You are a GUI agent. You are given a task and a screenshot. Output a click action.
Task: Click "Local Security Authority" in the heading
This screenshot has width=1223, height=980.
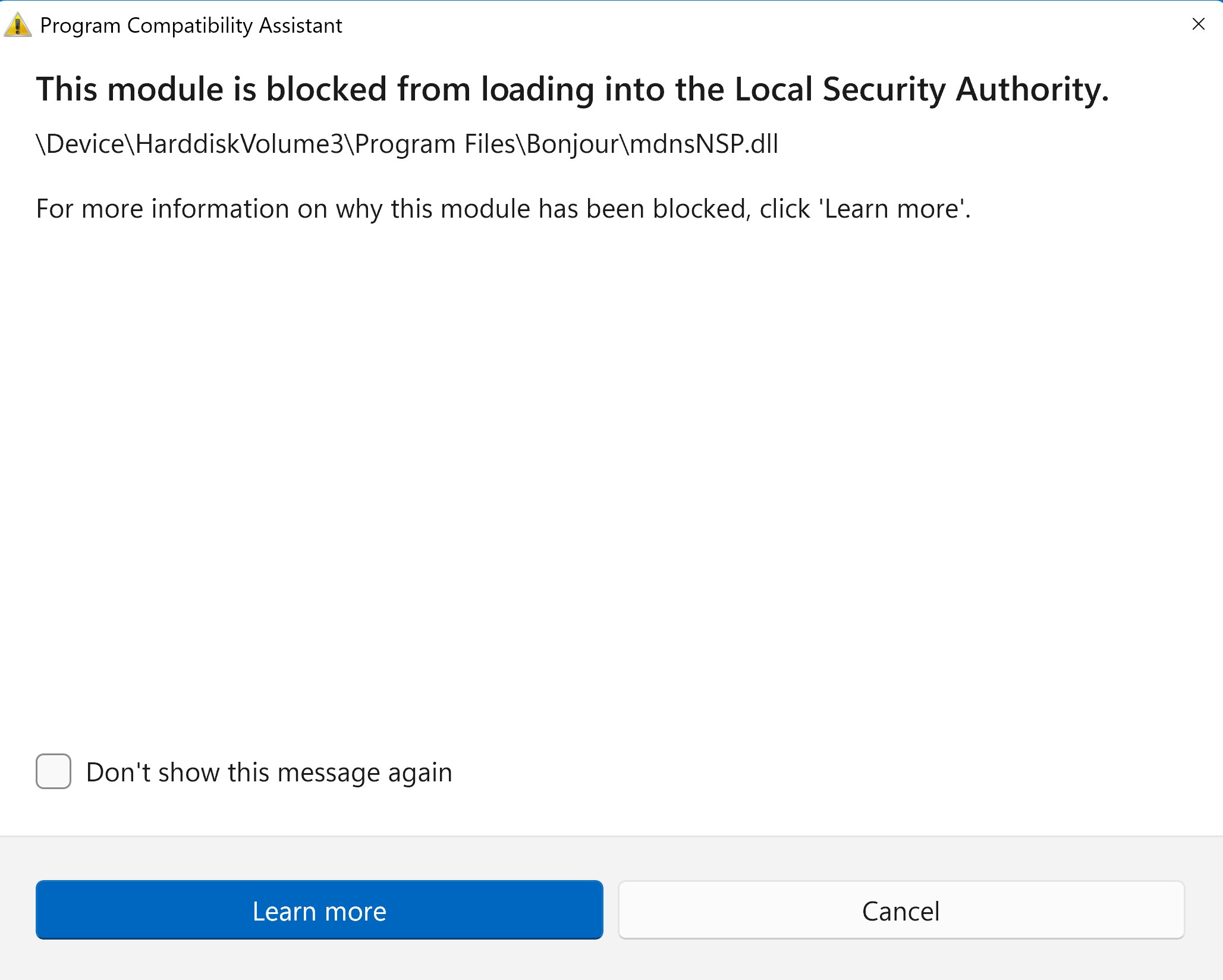coord(922,89)
